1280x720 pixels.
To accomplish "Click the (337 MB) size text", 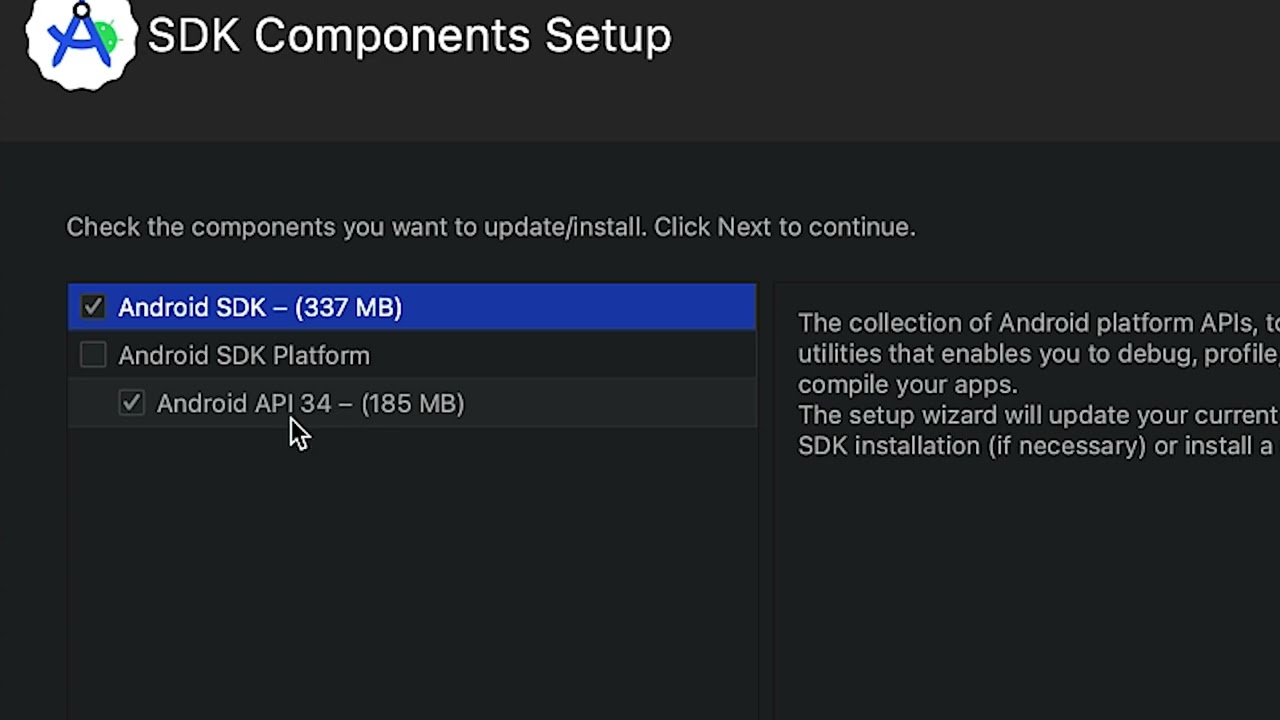I will tap(350, 307).
